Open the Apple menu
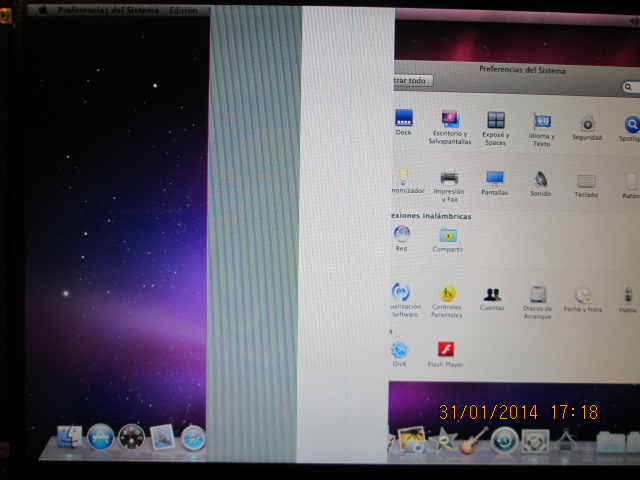Viewport: 640px width, 480px height. (42, 9)
